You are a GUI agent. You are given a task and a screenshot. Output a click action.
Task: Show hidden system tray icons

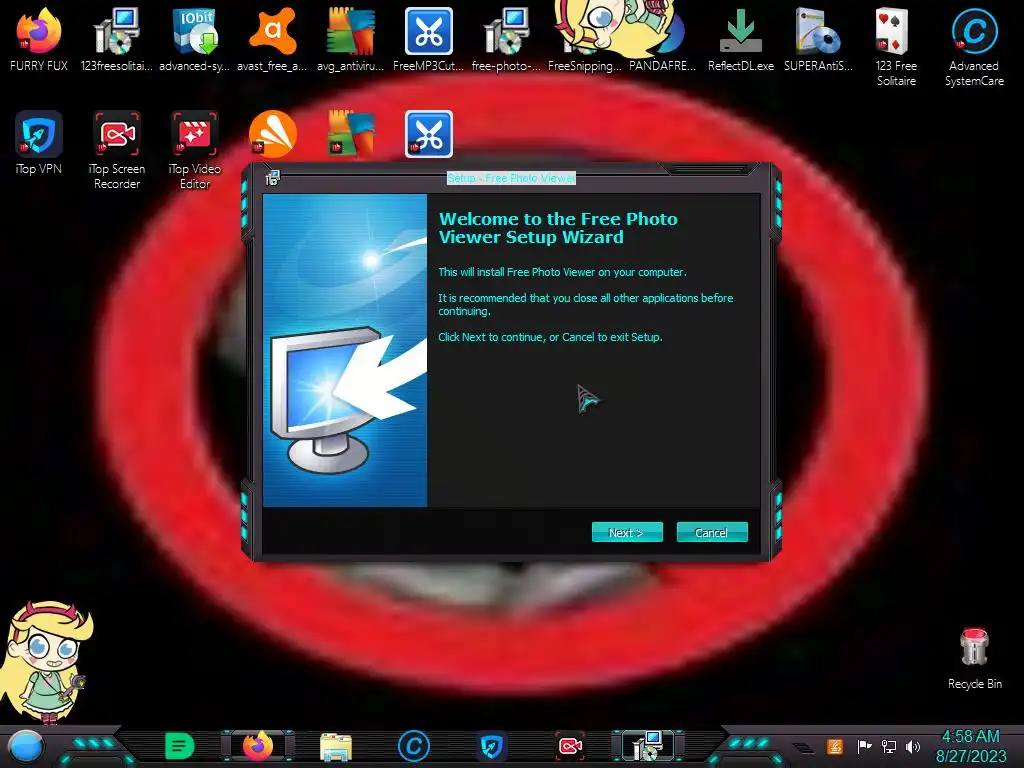coord(803,747)
